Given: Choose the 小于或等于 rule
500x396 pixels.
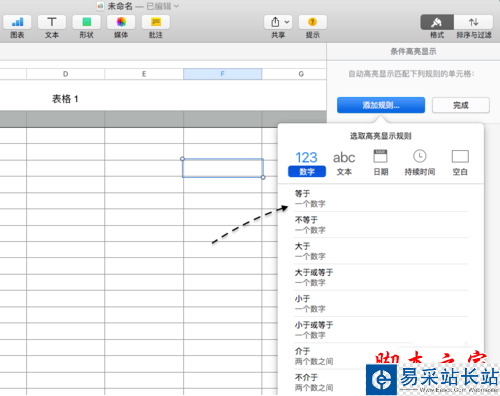Looking at the screenshot, I should click(x=381, y=330).
